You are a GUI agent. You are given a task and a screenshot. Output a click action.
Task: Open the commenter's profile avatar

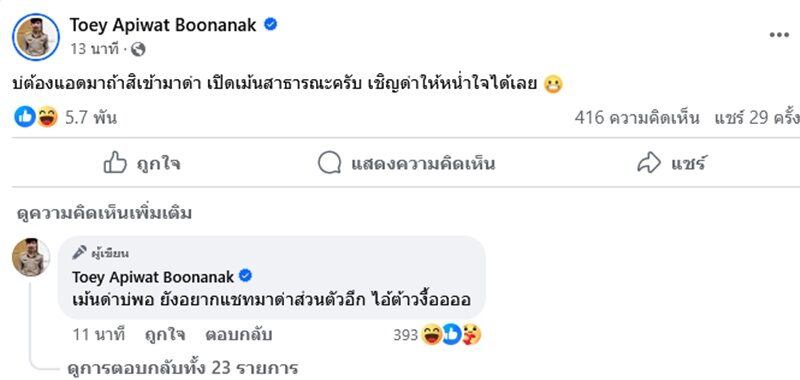[31, 257]
